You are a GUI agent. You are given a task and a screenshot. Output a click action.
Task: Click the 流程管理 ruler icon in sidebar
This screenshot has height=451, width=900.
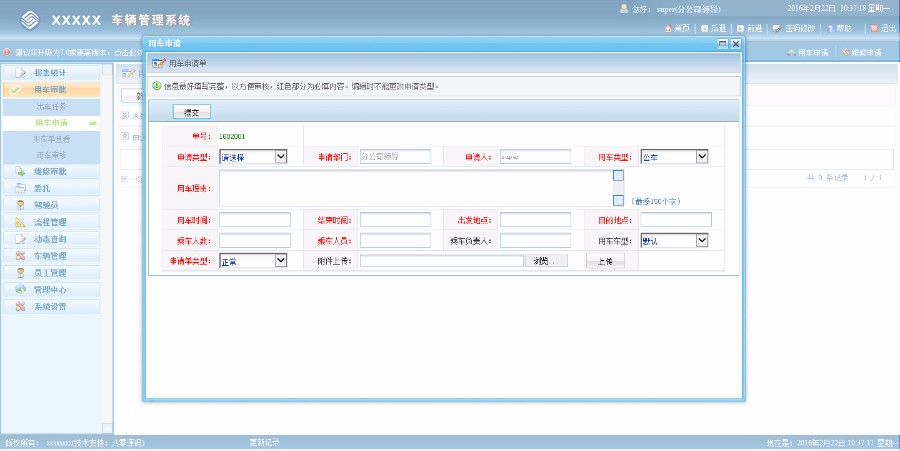click(x=21, y=222)
